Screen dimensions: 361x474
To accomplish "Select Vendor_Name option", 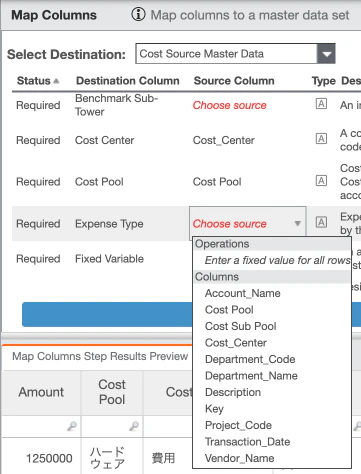I will [240, 458].
